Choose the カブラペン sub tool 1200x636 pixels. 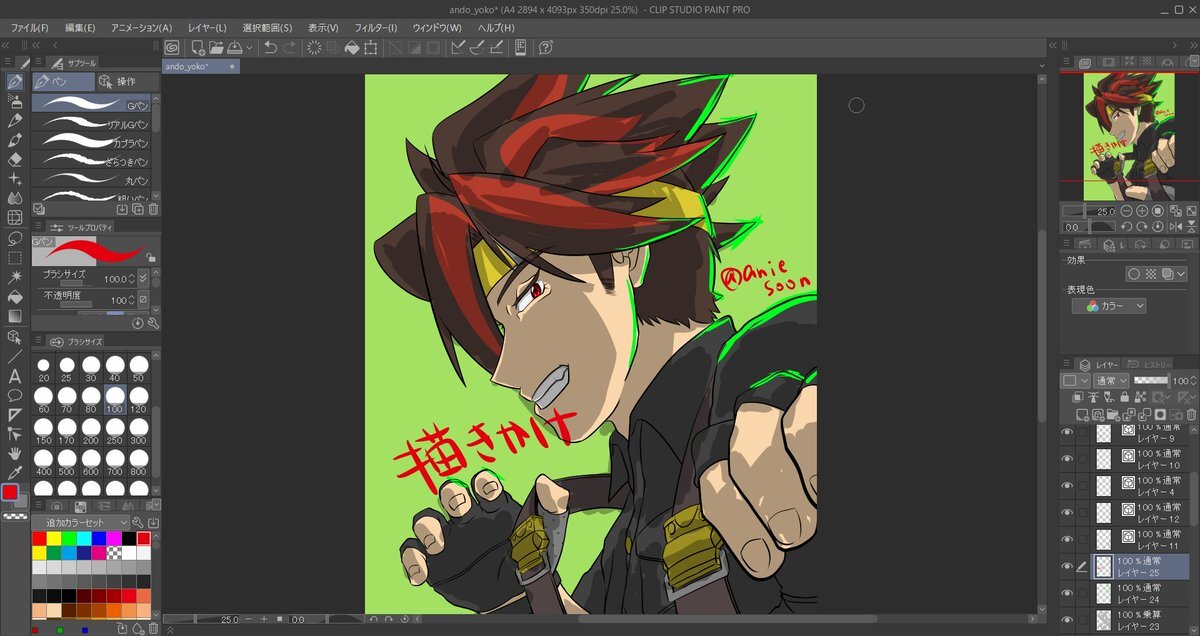tap(92, 142)
